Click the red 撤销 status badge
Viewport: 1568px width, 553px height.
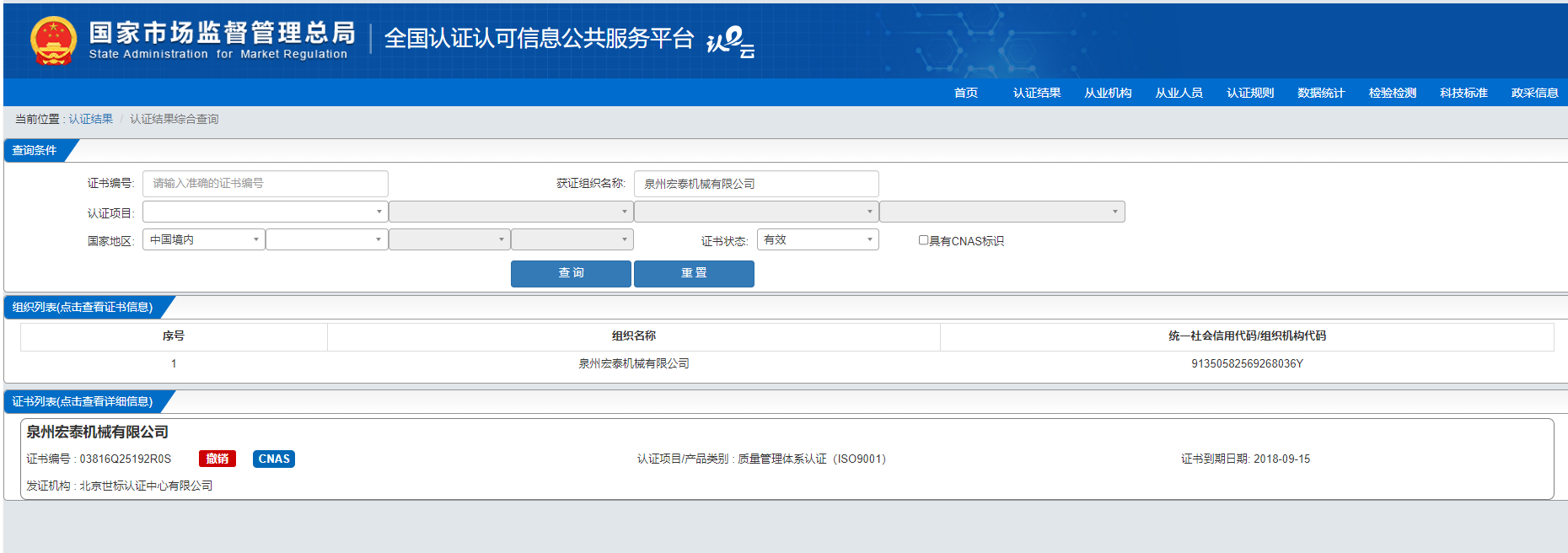[217, 459]
